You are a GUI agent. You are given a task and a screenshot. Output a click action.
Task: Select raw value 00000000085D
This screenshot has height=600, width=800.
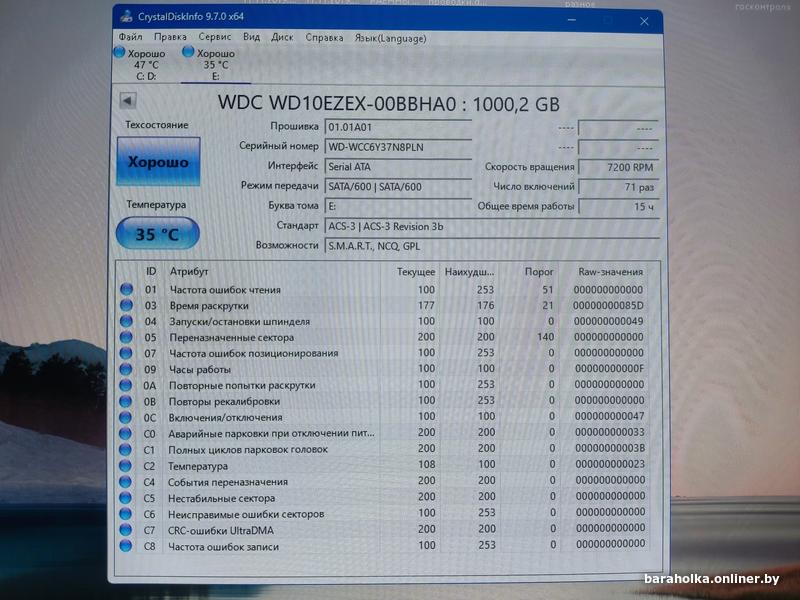(x=608, y=306)
